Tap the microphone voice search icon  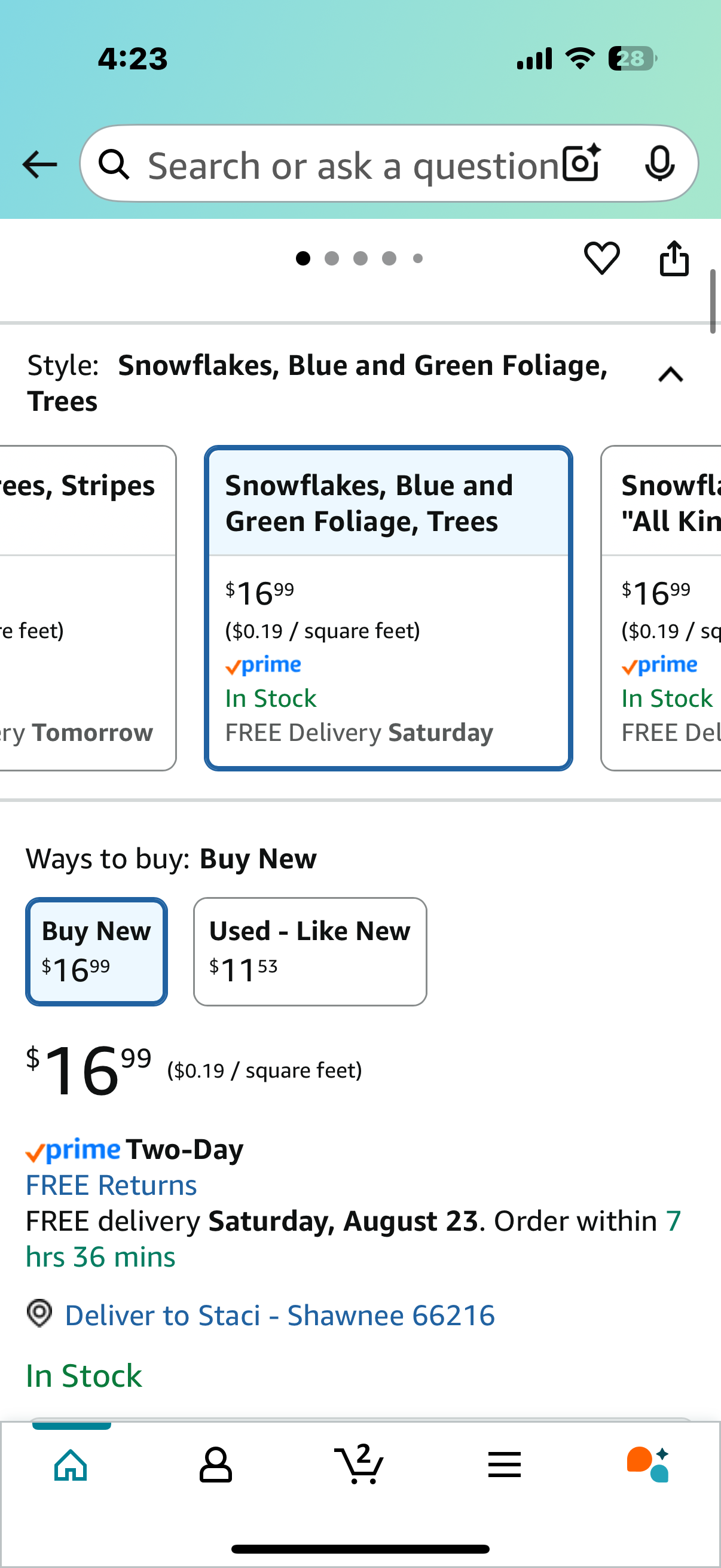point(659,164)
